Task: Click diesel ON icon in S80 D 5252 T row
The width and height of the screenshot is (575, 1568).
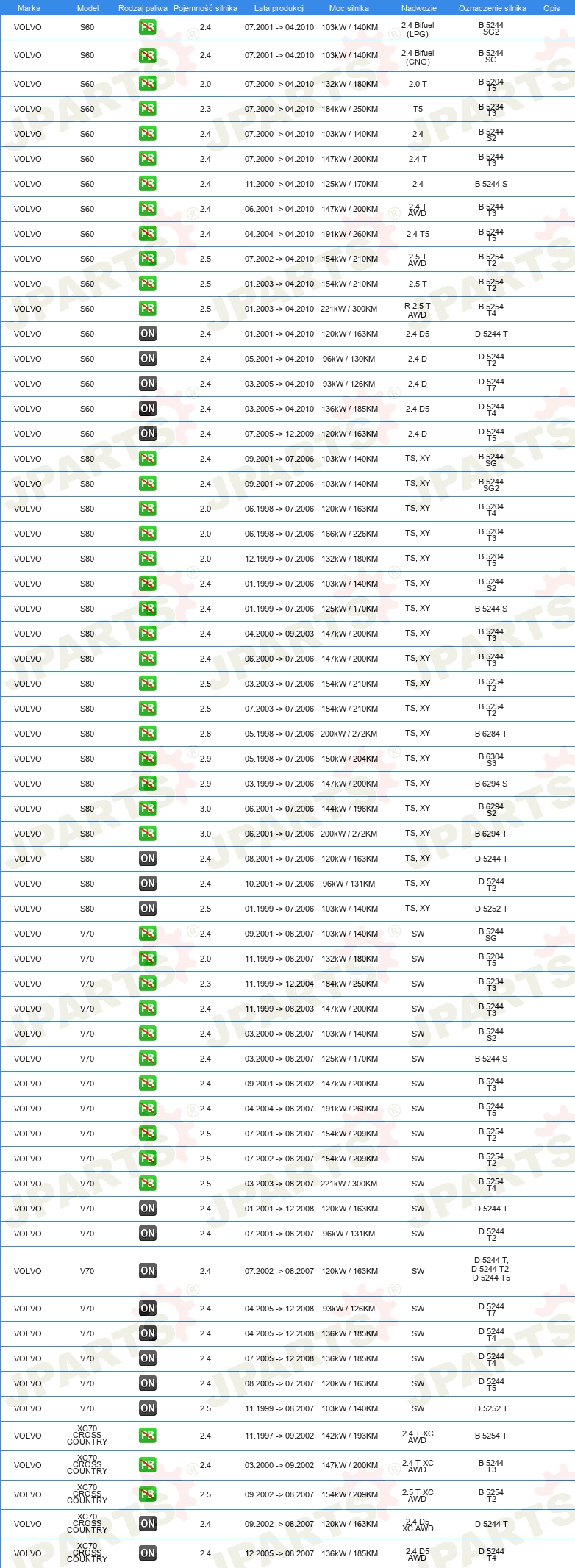Action: (148, 909)
